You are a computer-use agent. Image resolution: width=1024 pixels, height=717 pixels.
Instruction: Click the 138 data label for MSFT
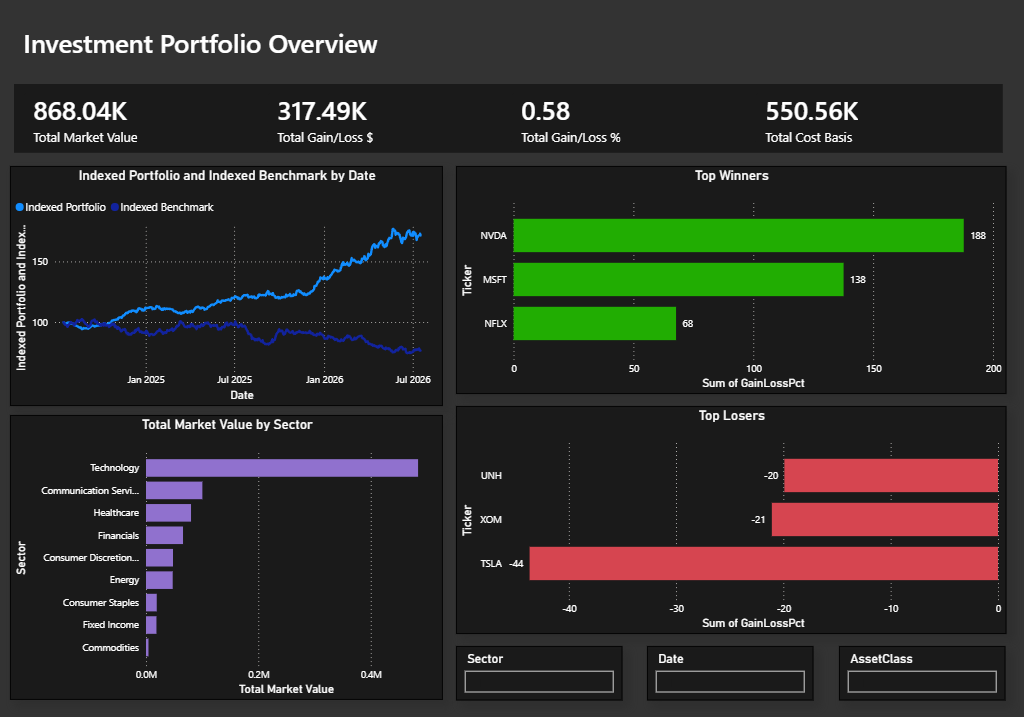(857, 279)
